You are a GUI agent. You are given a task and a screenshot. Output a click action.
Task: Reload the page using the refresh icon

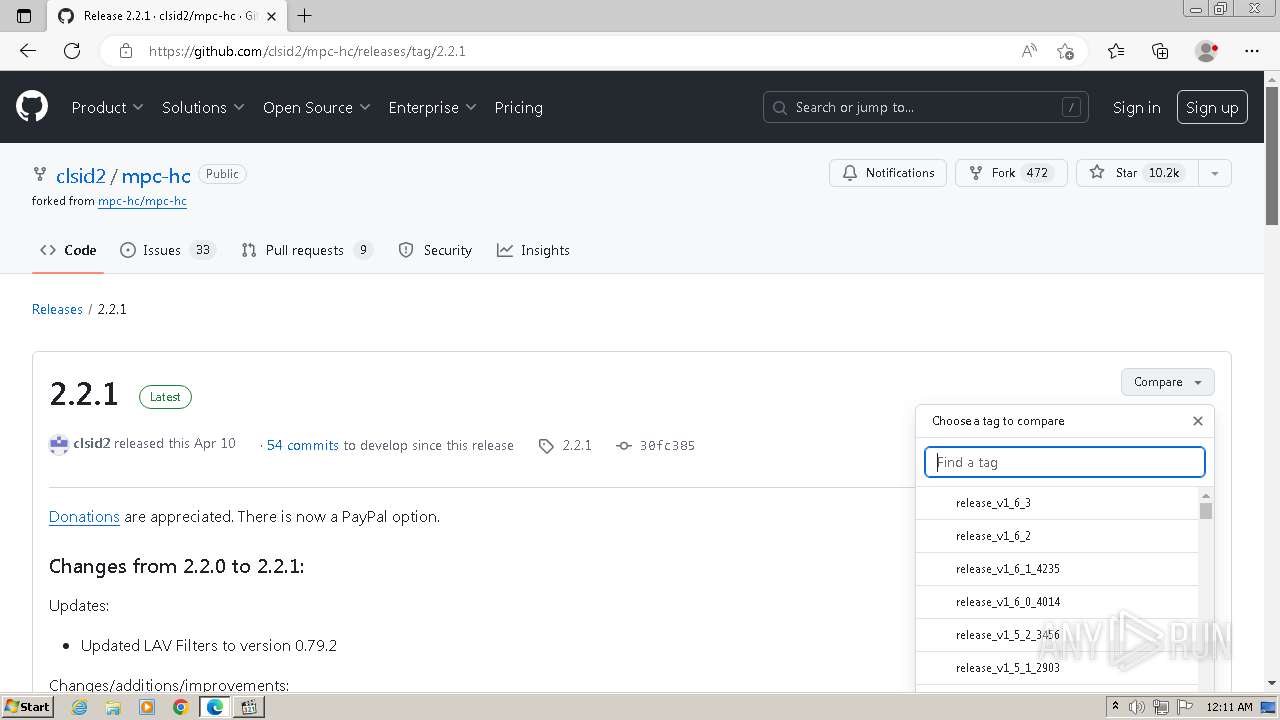[x=72, y=51]
